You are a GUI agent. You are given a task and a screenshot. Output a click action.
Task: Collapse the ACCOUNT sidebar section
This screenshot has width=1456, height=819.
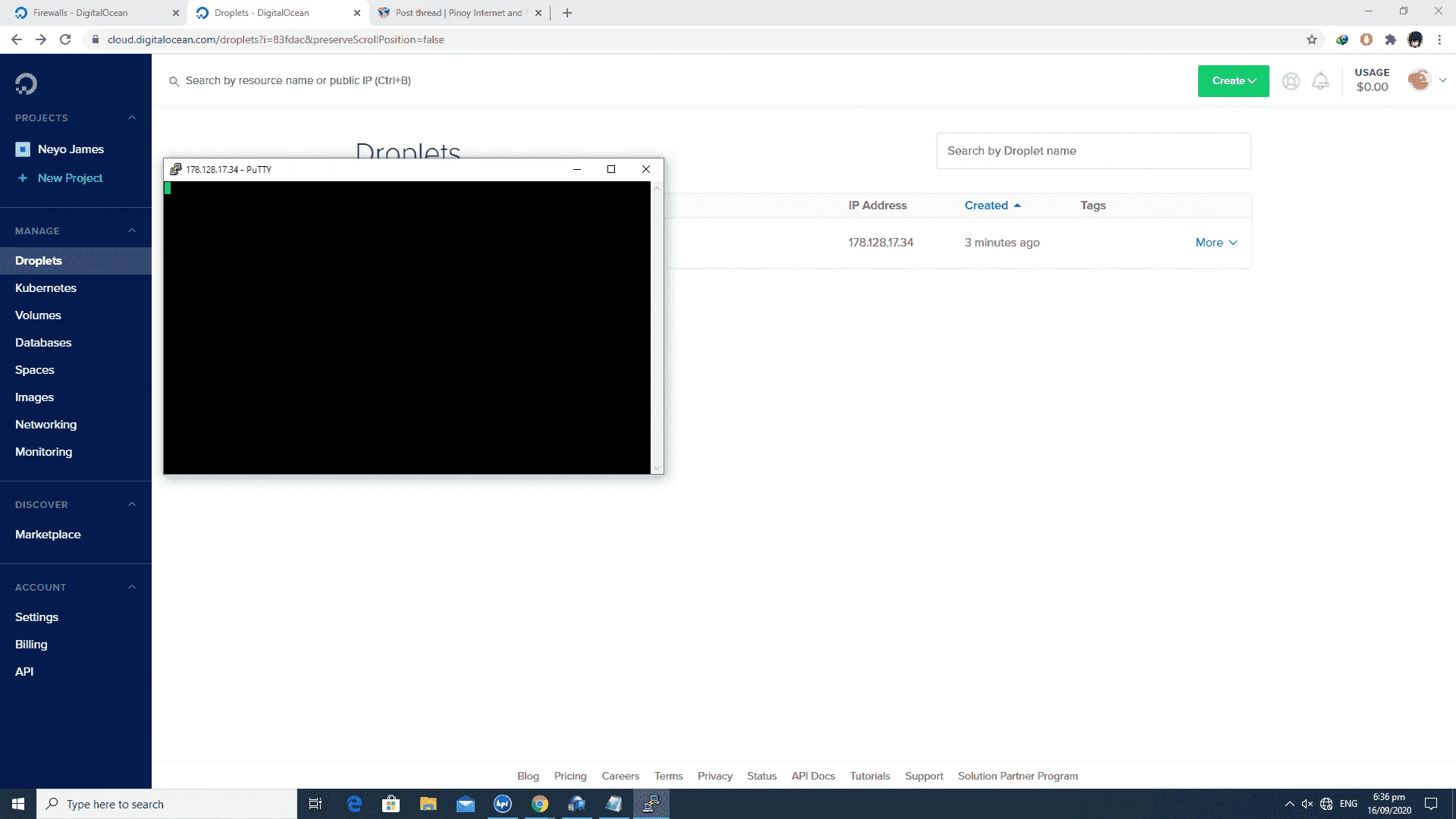[x=132, y=587]
